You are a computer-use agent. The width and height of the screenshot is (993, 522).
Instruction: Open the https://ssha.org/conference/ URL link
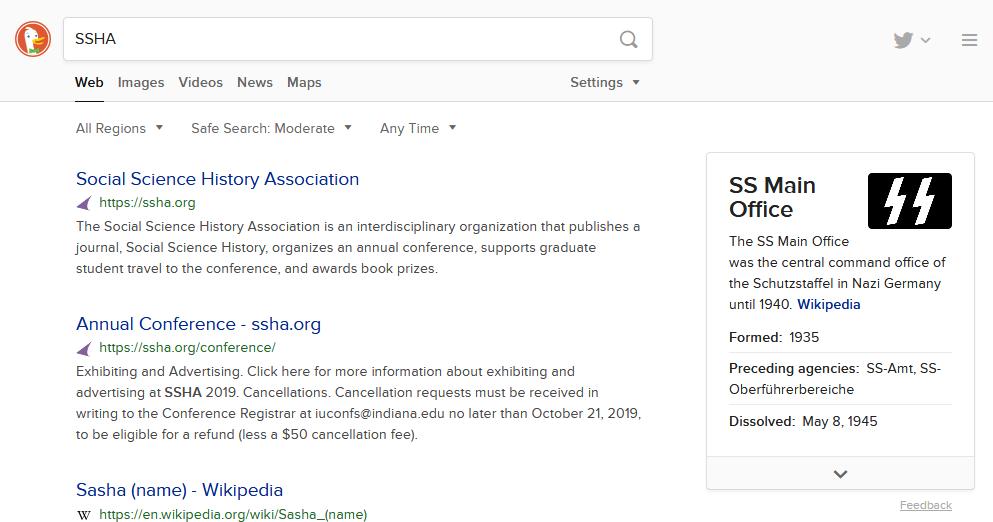(187, 348)
